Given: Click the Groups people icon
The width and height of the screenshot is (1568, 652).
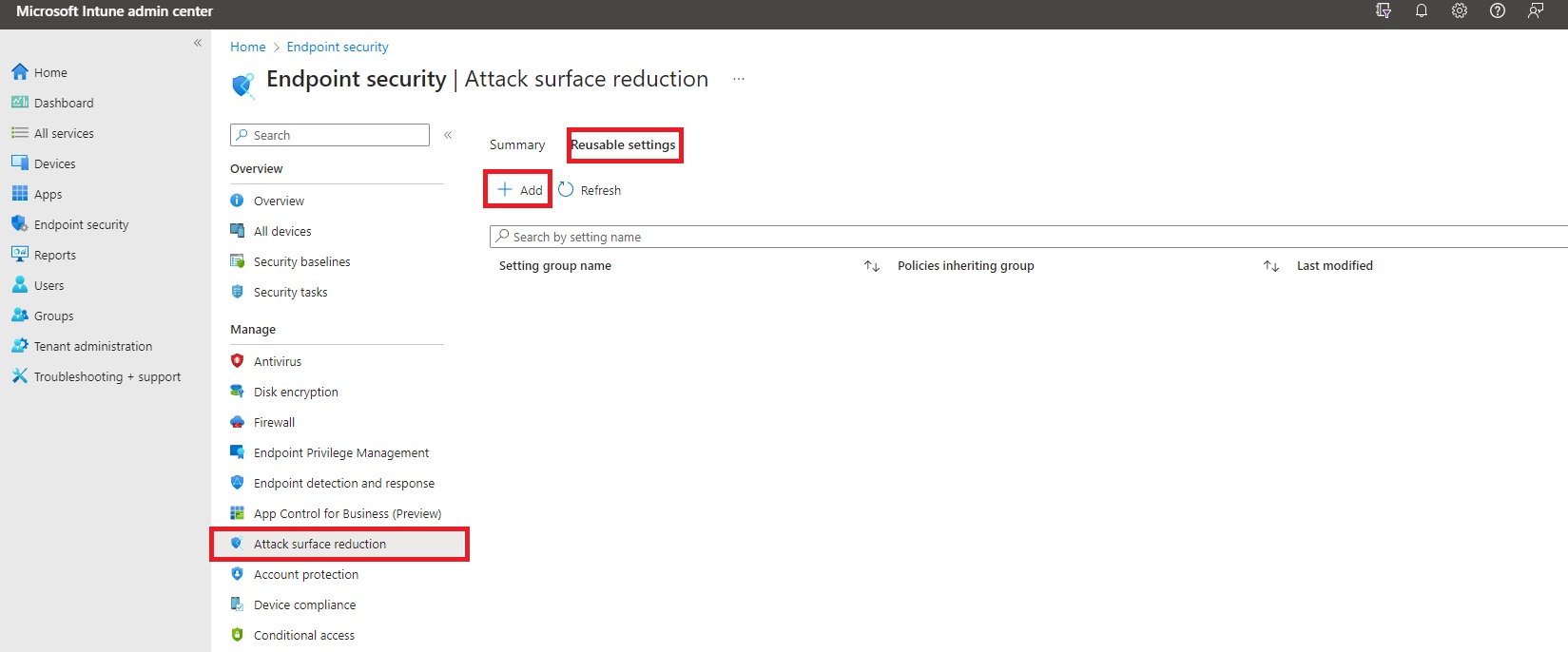Looking at the screenshot, I should (20, 316).
